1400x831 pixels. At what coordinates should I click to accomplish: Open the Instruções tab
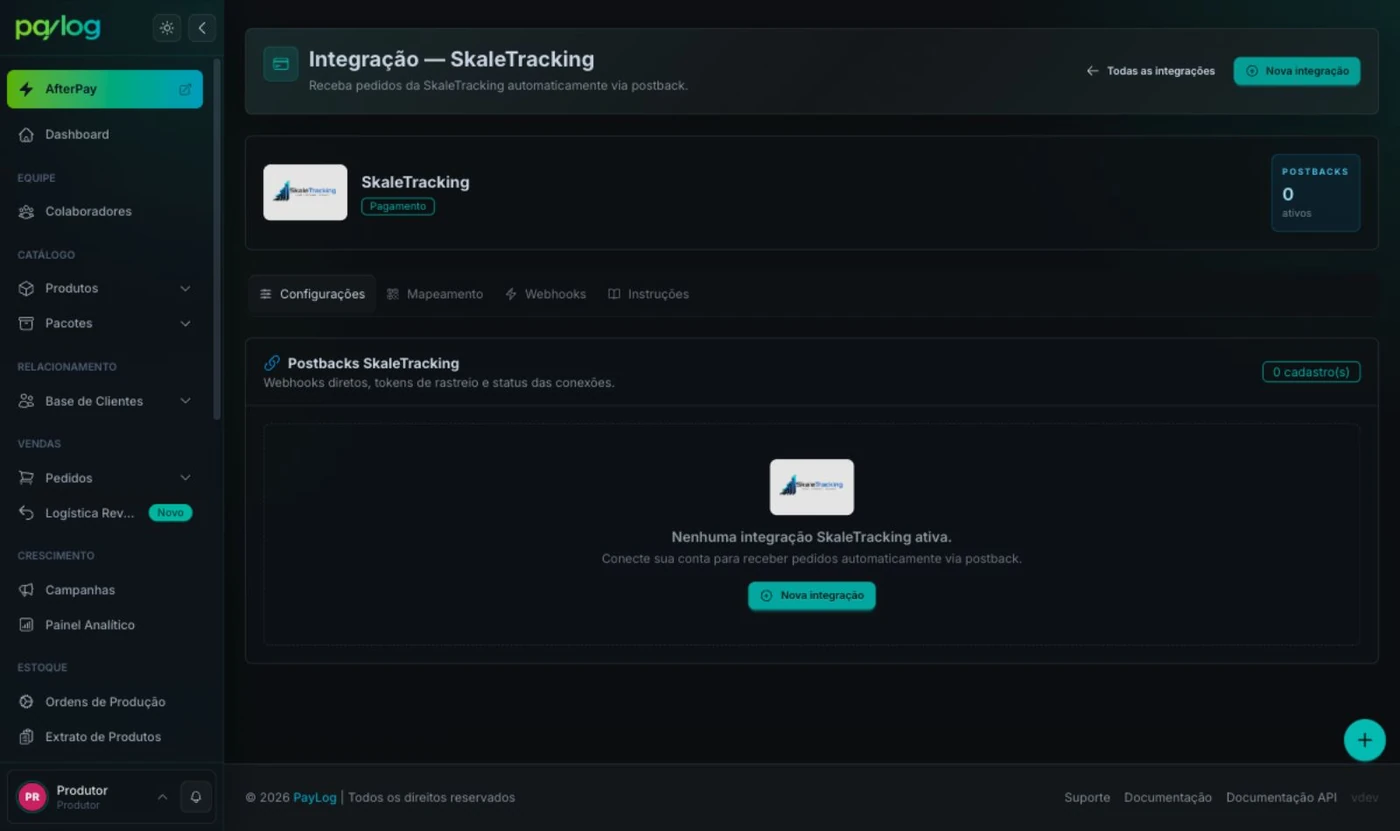click(648, 294)
